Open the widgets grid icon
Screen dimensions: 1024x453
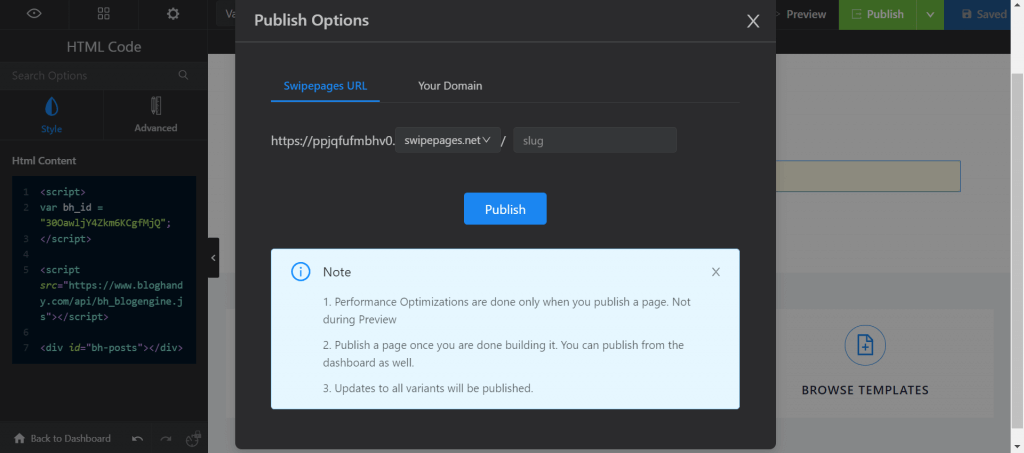click(x=103, y=14)
